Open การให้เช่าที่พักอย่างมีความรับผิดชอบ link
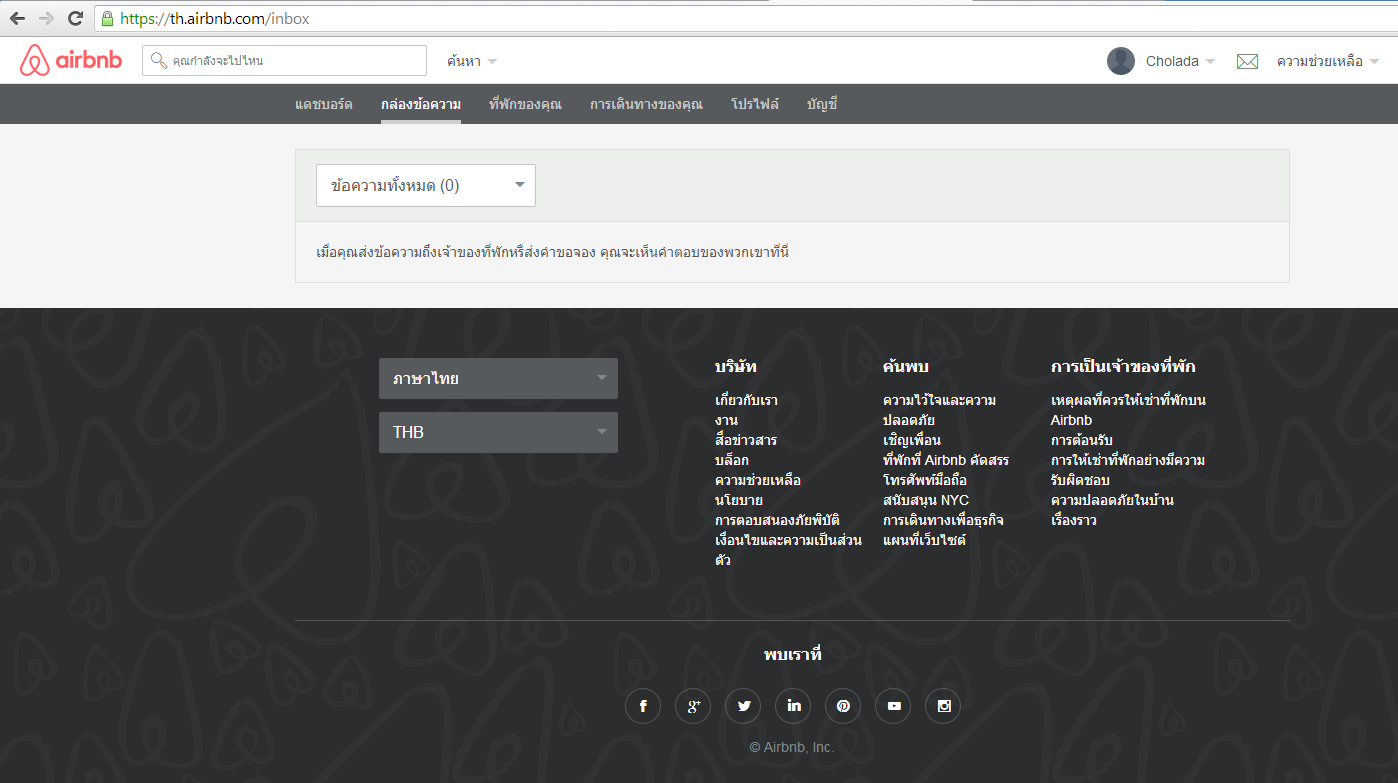This screenshot has height=783, width=1398. coord(1128,471)
